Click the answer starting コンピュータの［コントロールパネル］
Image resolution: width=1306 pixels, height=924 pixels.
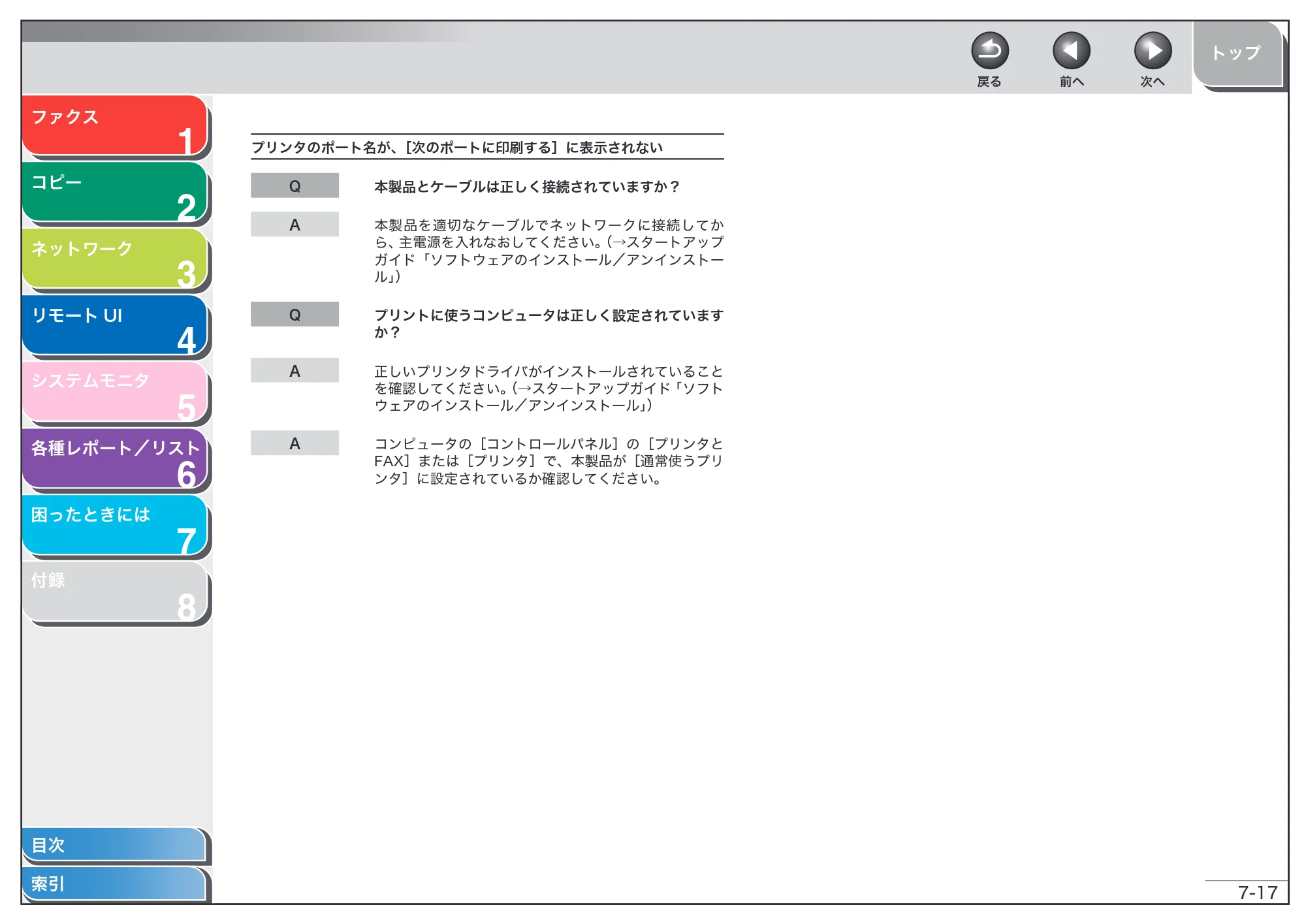click(x=549, y=461)
